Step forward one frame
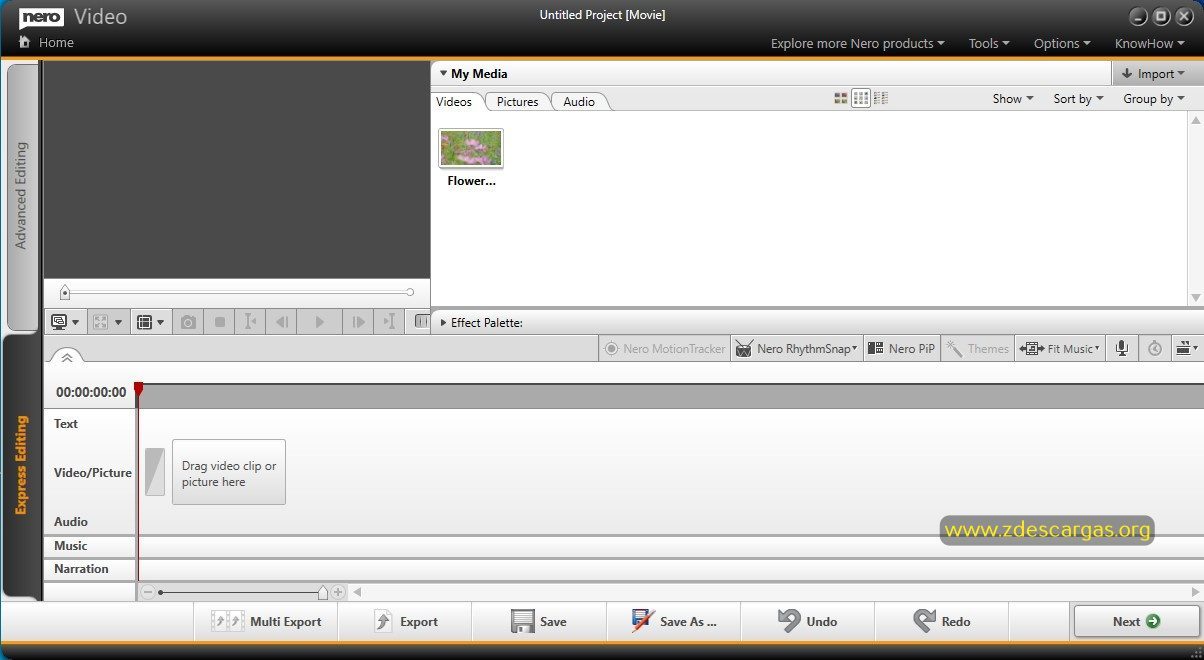Viewport: 1204px width, 660px height. (x=357, y=322)
